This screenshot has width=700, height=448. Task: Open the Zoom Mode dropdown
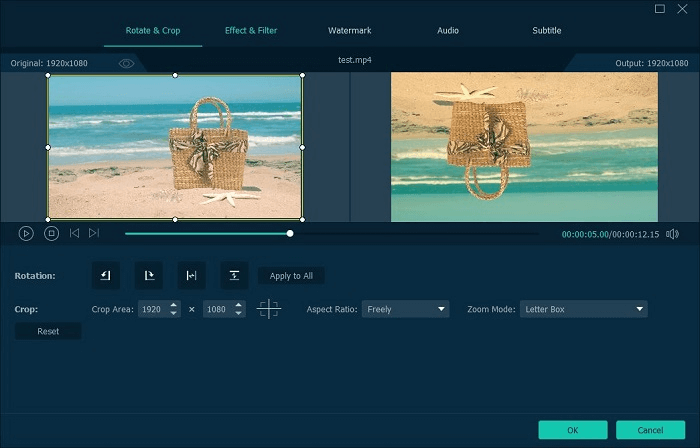583,309
